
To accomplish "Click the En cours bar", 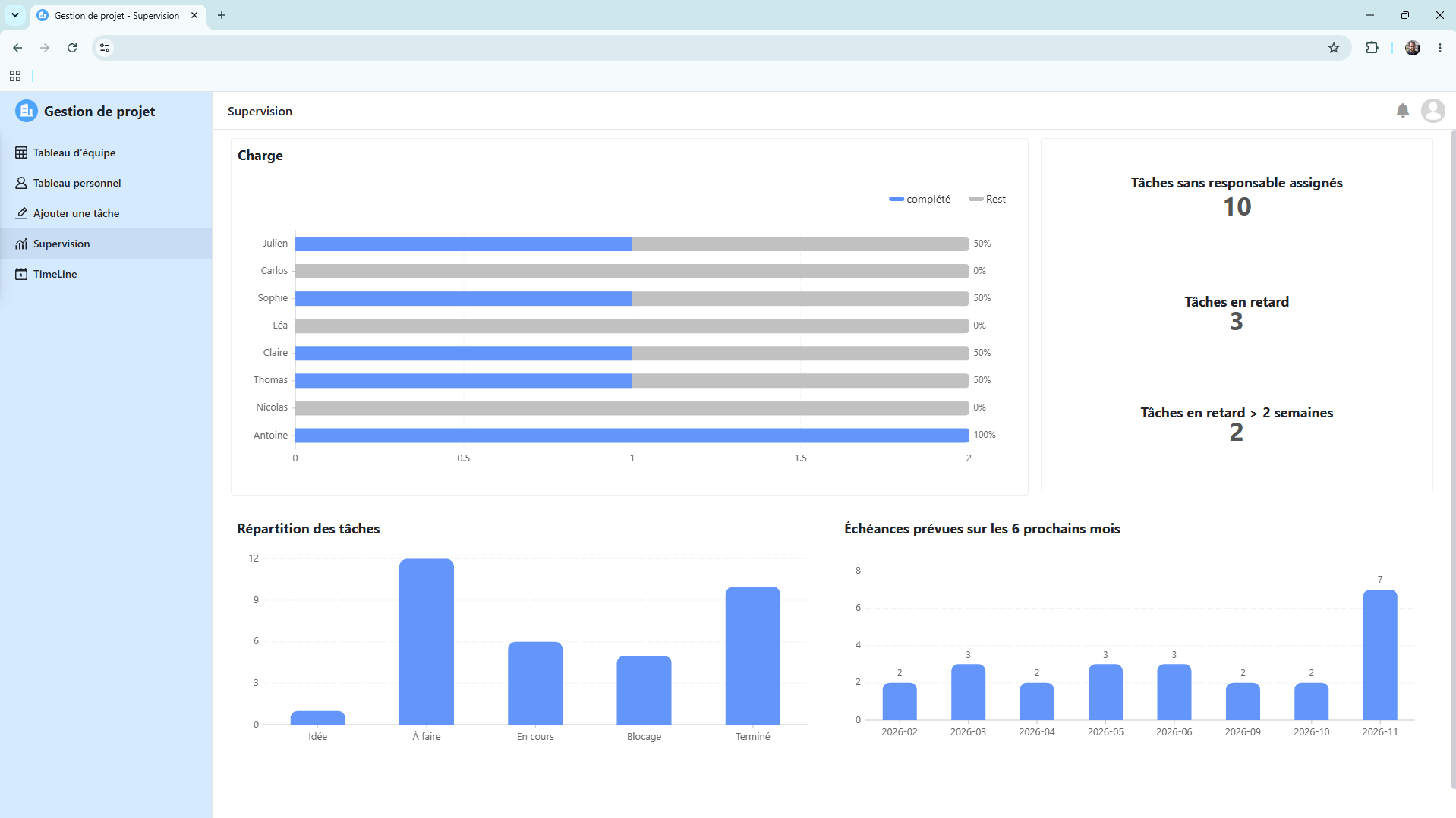I will [x=535, y=683].
